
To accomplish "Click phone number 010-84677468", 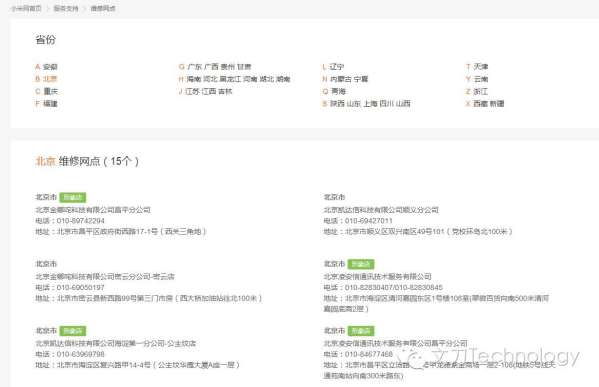I will 369,354.
